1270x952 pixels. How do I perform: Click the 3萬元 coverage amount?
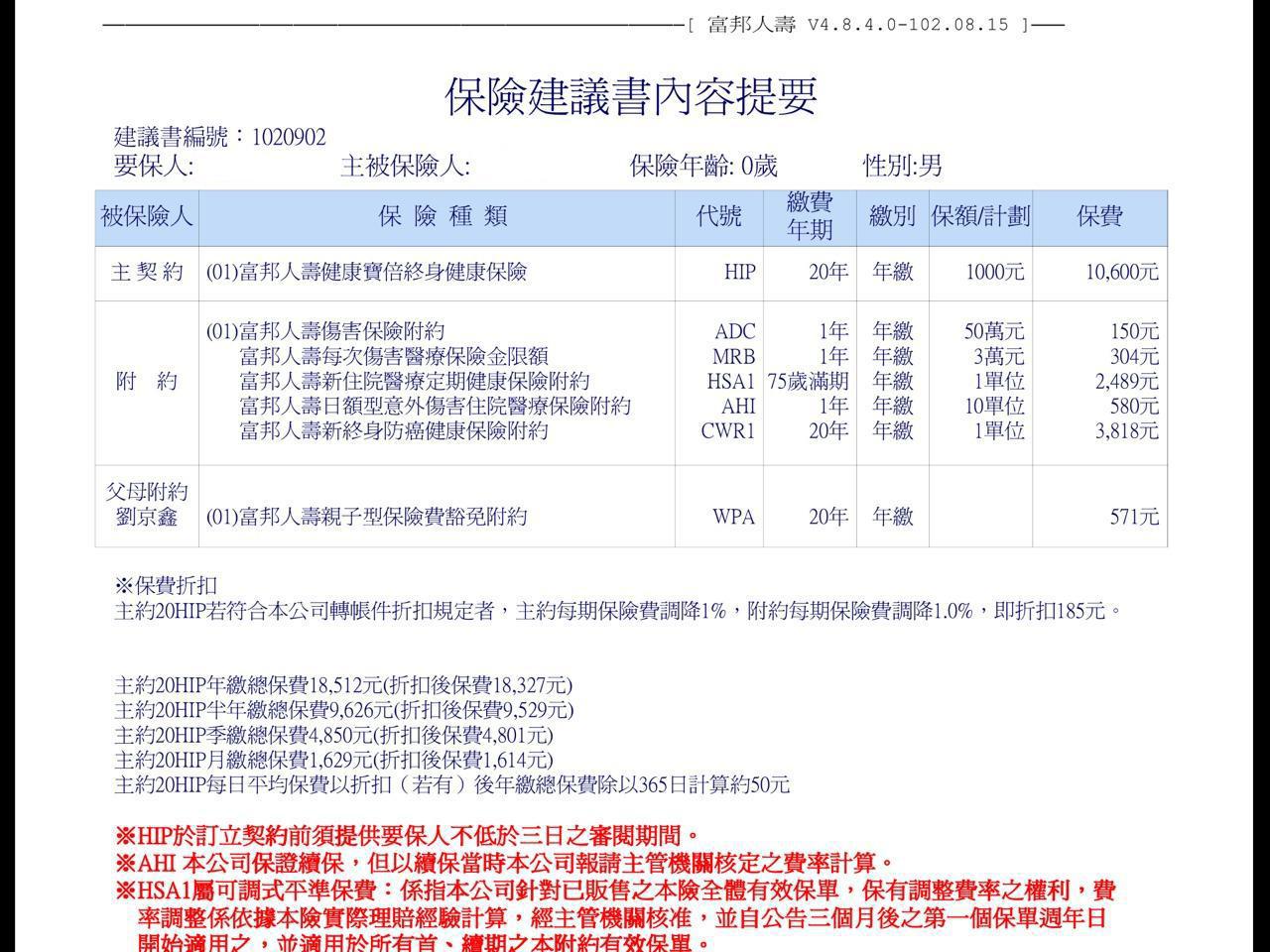pyautogui.click(x=998, y=356)
